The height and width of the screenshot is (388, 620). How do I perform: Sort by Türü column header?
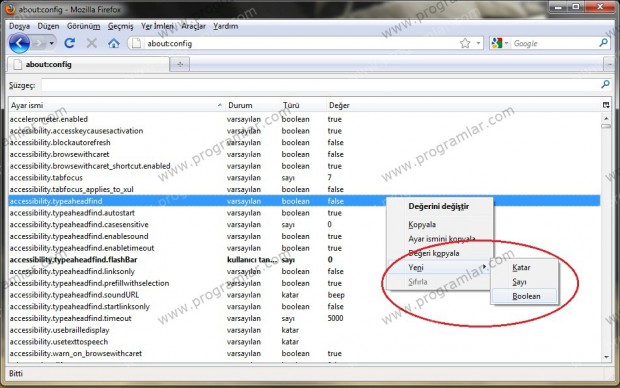(x=302, y=105)
